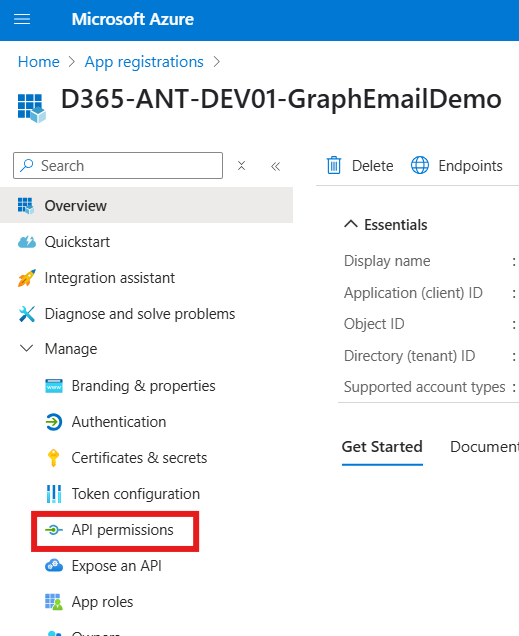This screenshot has width=519, height=636.
Task: Open Branding & properties
Action: [x=144, y=386]
